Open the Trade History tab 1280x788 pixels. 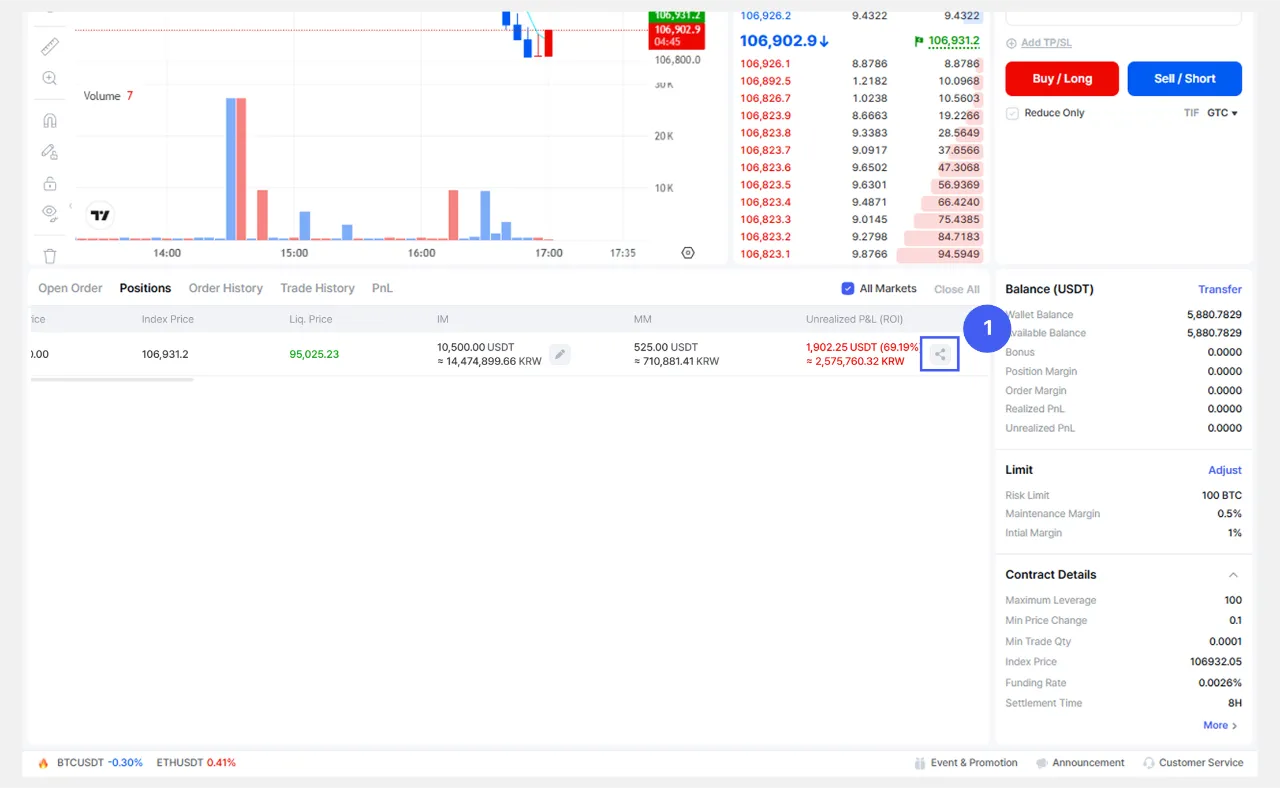(x=317, y=288)
